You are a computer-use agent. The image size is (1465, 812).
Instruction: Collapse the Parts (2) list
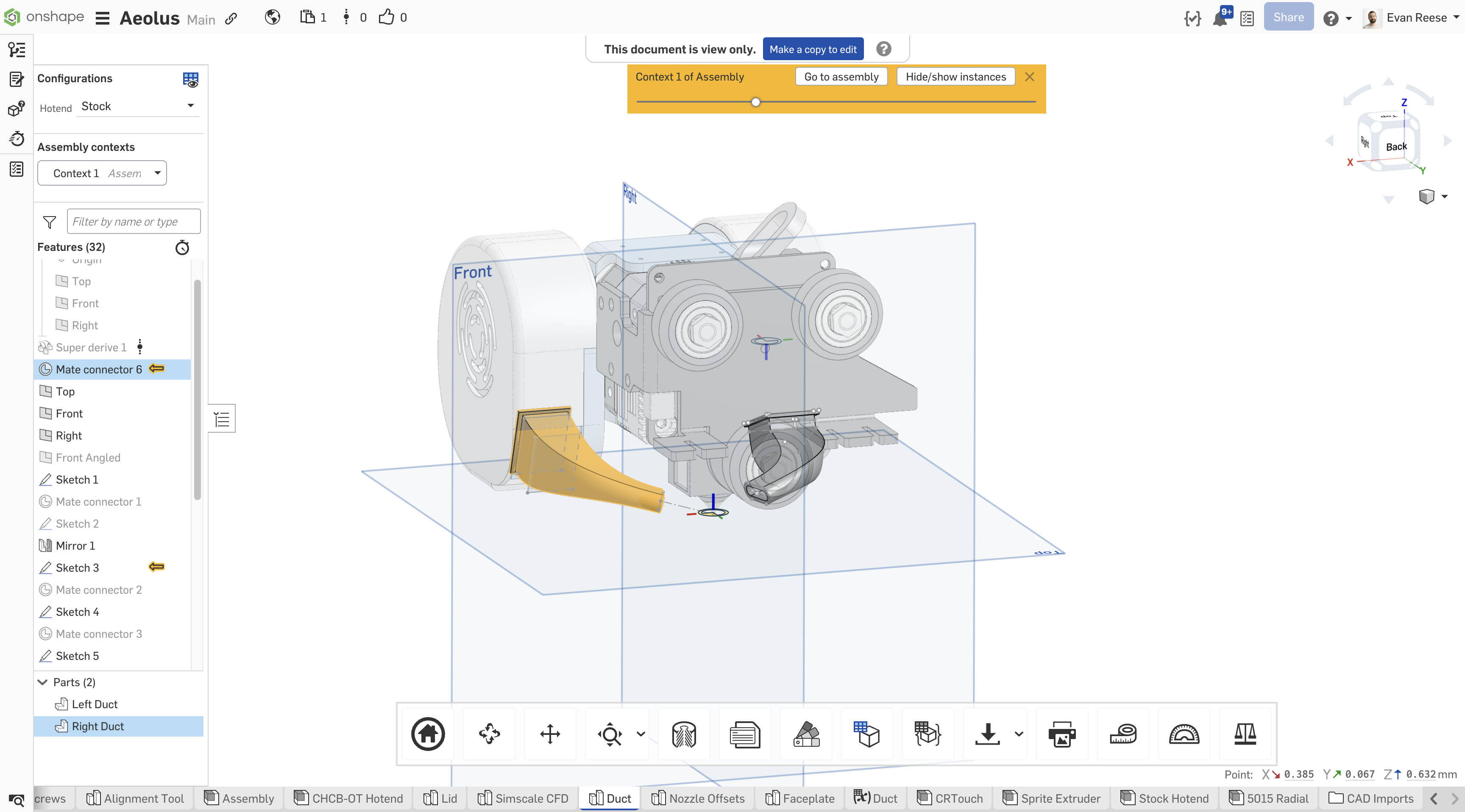[43, 682]
